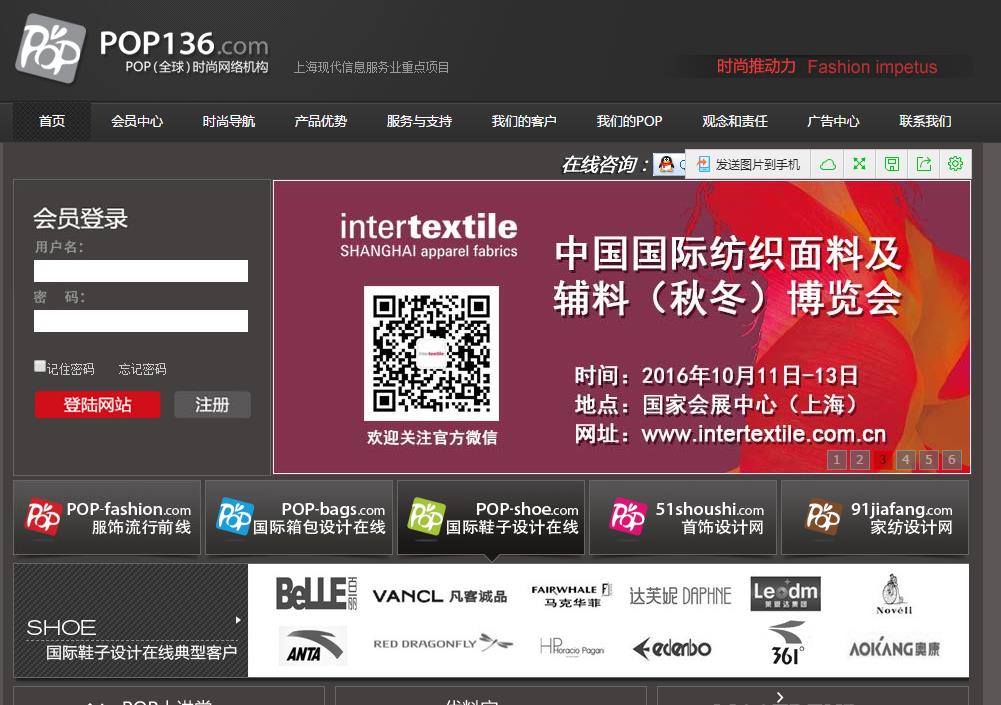Open the 我们的客户 menu item
The width and height of the screenshot is (1001, 705).
[524, 121]
